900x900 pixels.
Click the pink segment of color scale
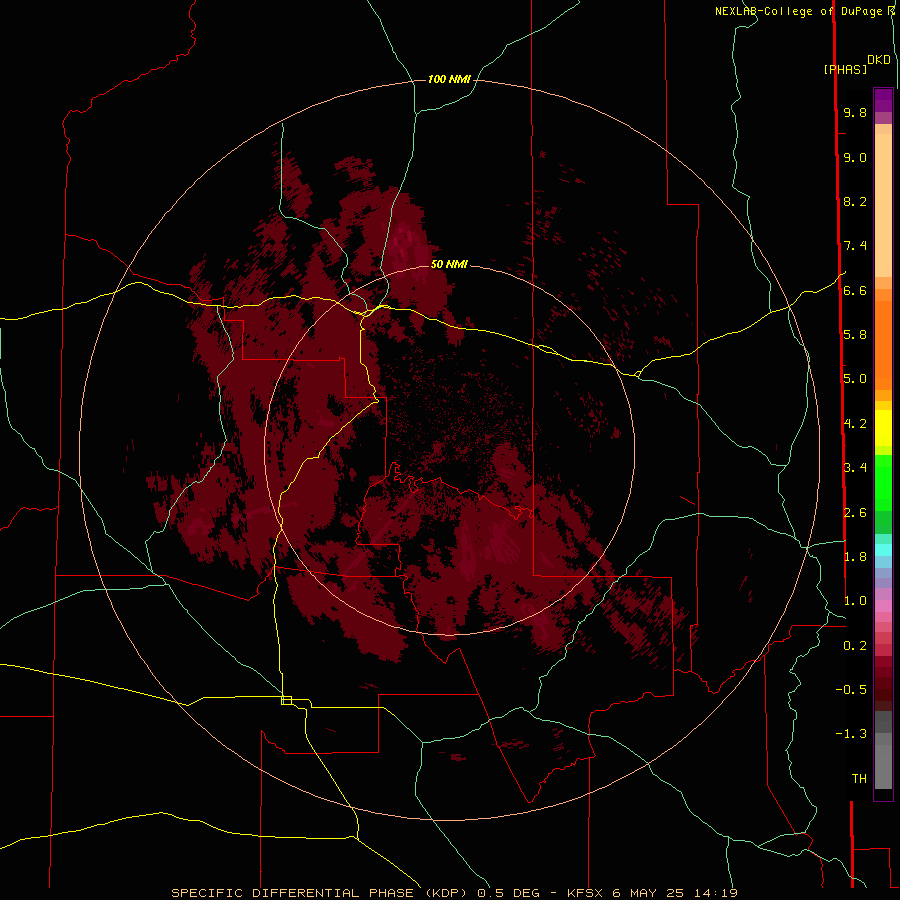click(883, 606)
